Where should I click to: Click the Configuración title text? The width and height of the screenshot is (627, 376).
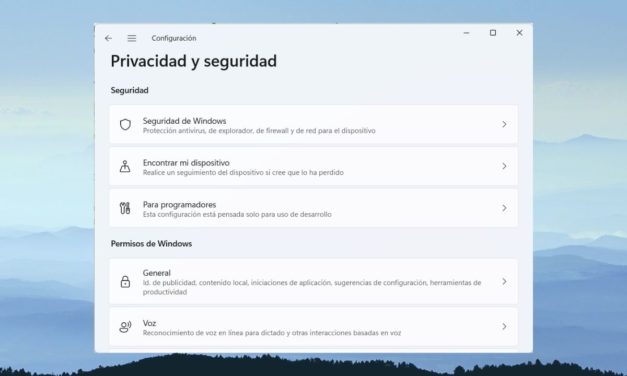tap(174, 38)
